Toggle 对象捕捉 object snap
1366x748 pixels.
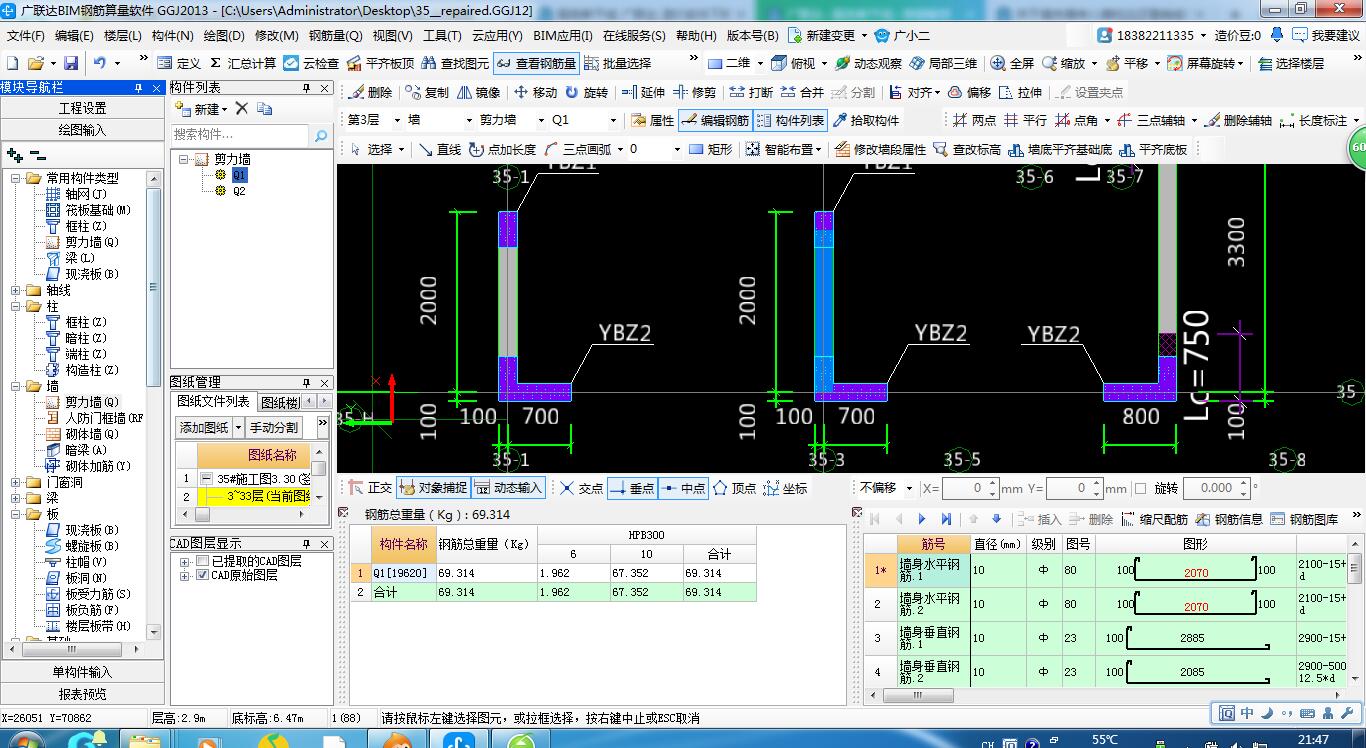(x=432, y=488)
